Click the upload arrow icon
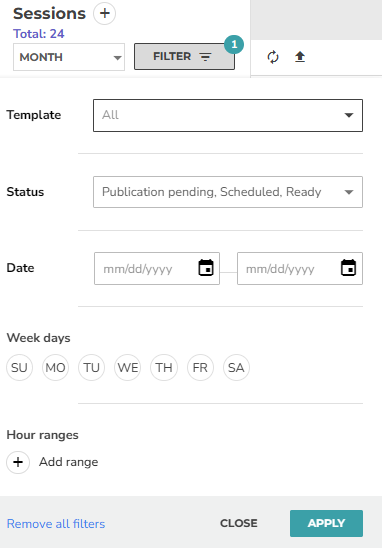The width and height of the screenshot is (382, 548). click(300, 57)
